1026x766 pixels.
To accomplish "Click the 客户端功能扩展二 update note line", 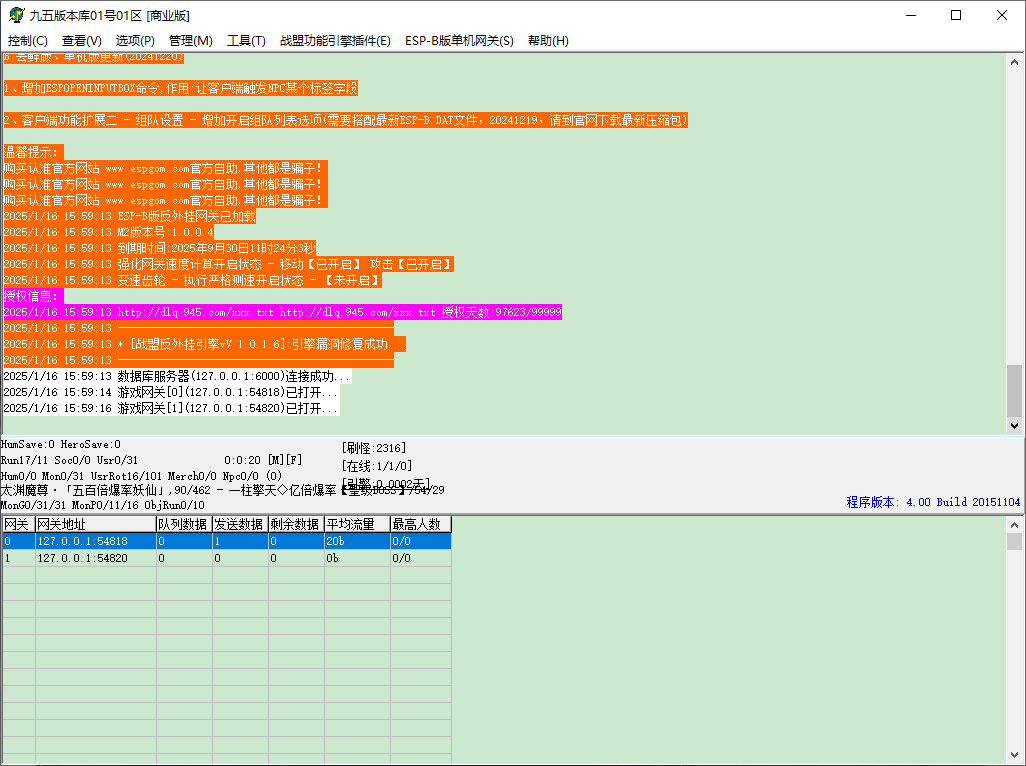I will (x=345, y=120).
